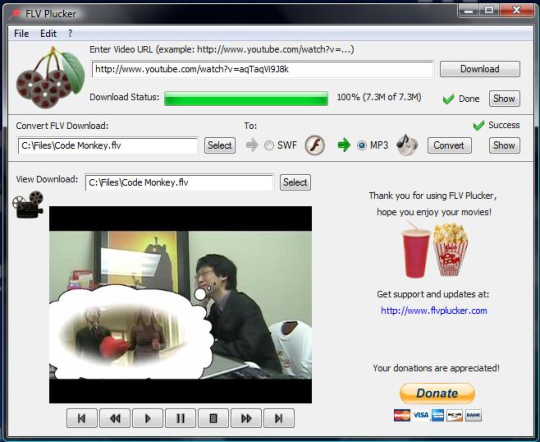Viewport: 540px width, 442px height.
Task: Show the downloaded file location
Action: (504, 99)
